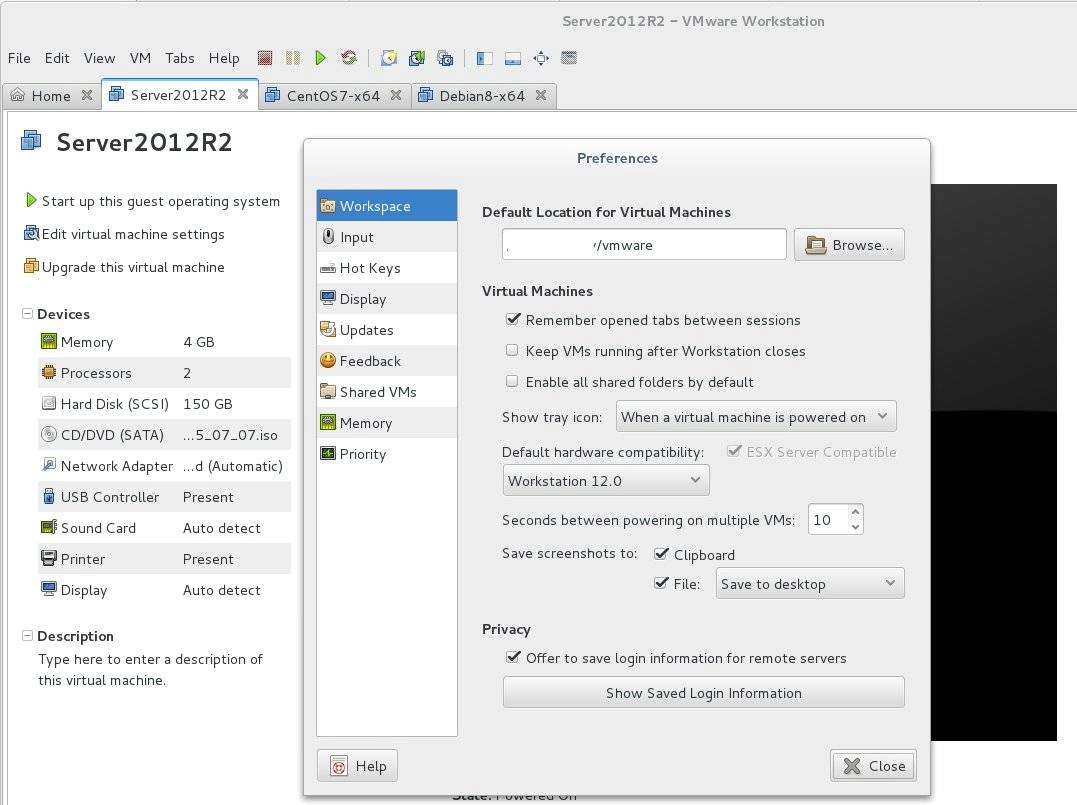Click the unity/console view toolbar icon
Viewport: 1077px width, 805px height.
(569, 58)
